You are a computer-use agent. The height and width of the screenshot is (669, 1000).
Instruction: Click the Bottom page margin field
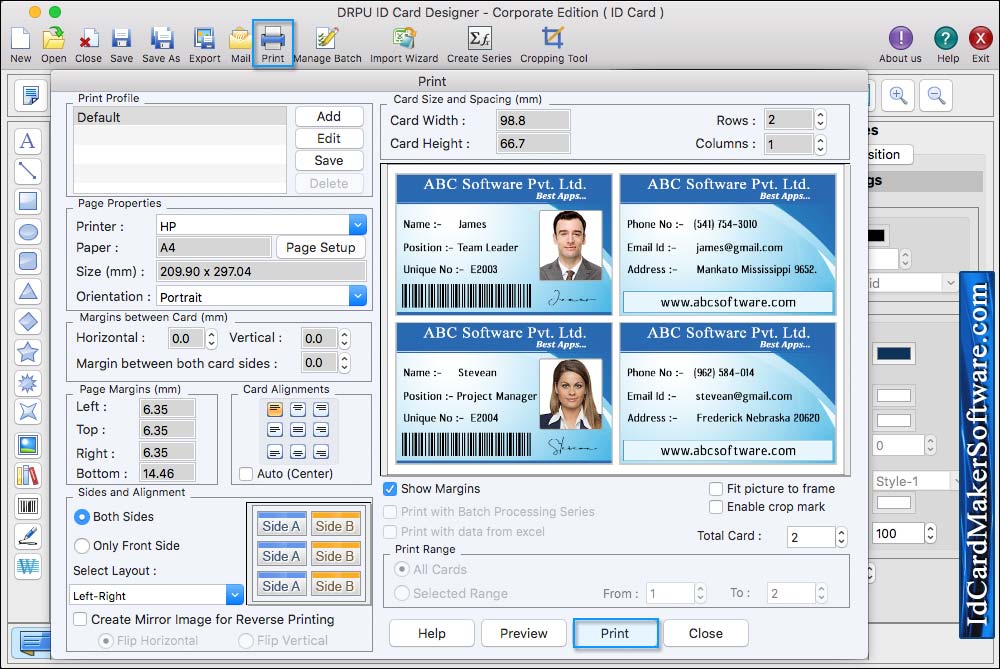click(x=168, y=473)
